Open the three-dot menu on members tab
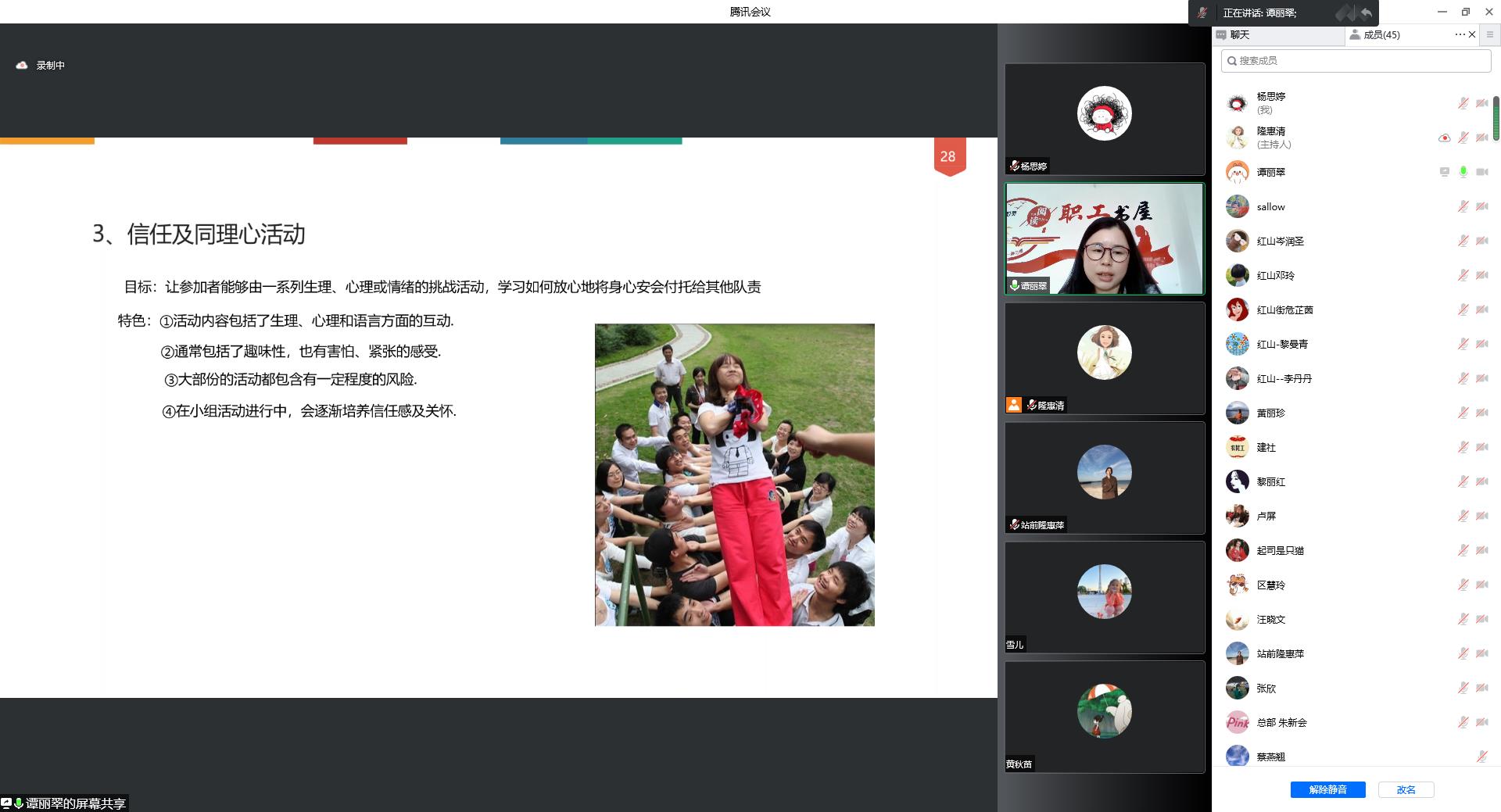This screenshot has height=812, width=1501. [1460, 34]
